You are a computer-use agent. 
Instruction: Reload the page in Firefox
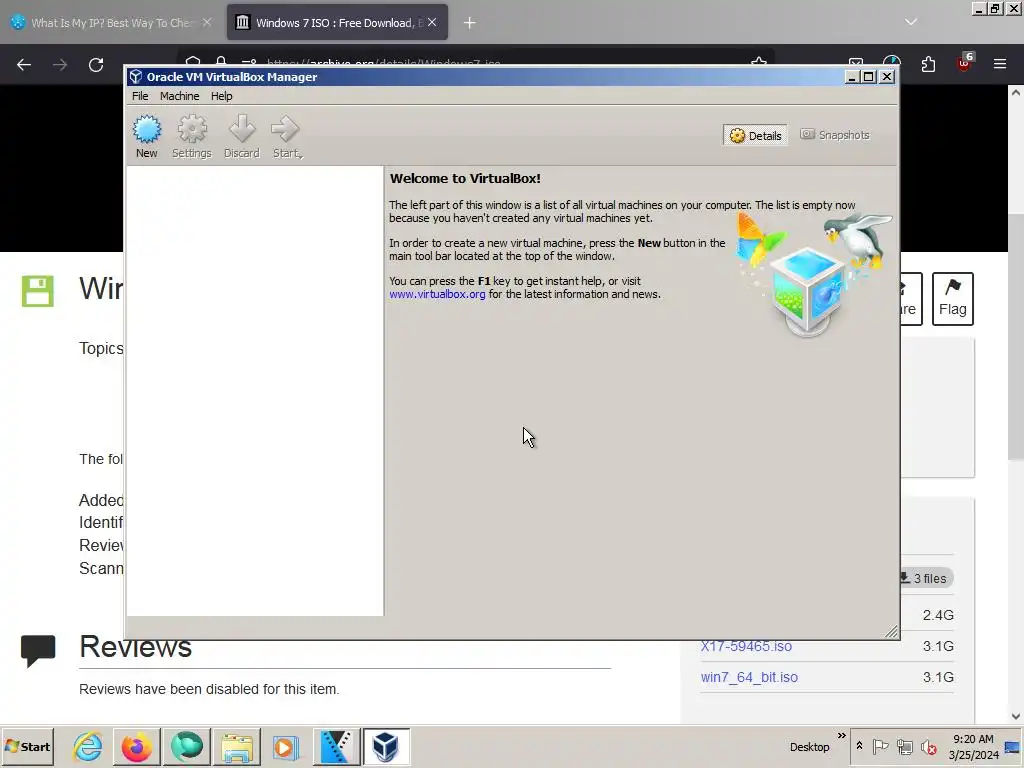(x=96, y=65)
